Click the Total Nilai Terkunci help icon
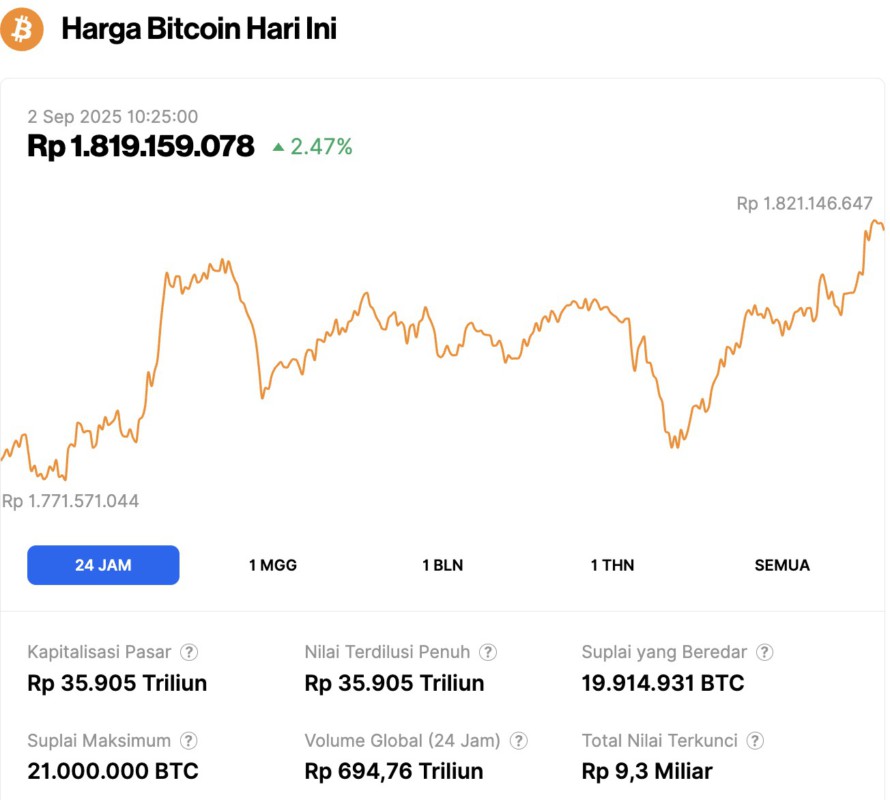 point(753,741)
